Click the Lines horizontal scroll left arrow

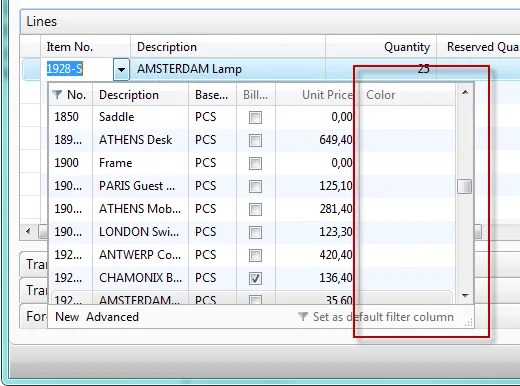tap(28, 231)
